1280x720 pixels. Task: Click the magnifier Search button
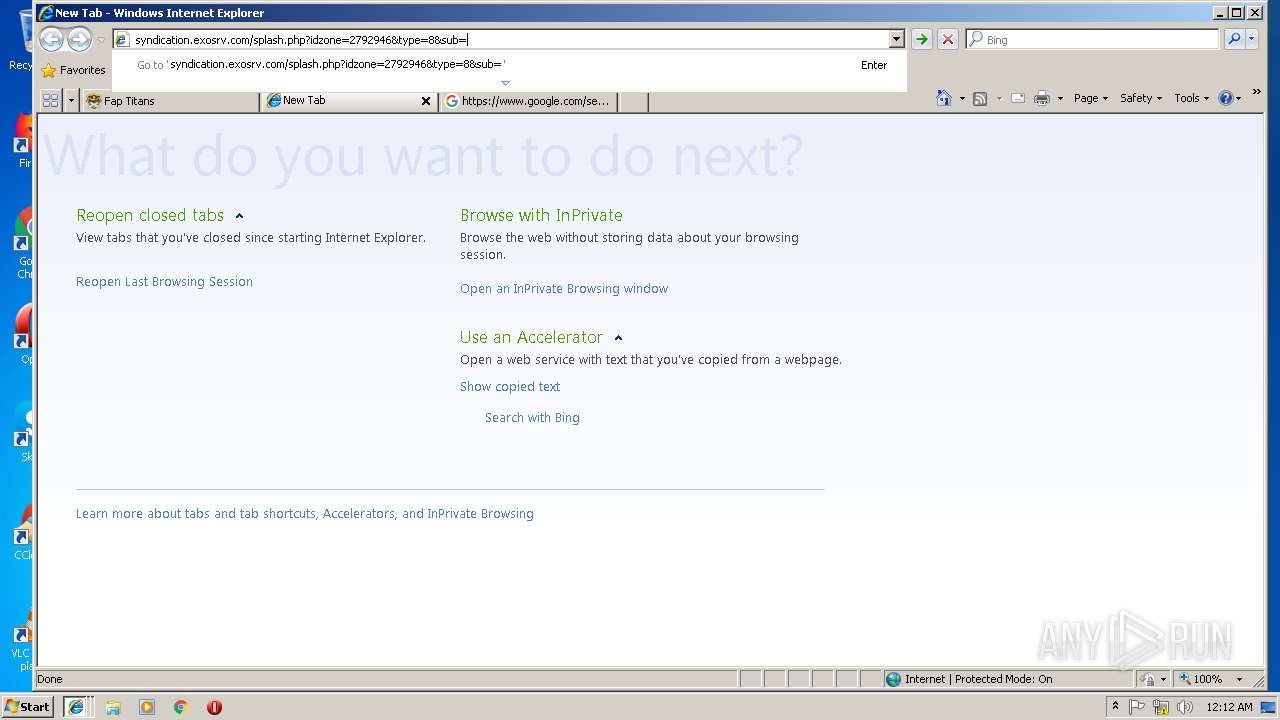[x=1235, y=40]
